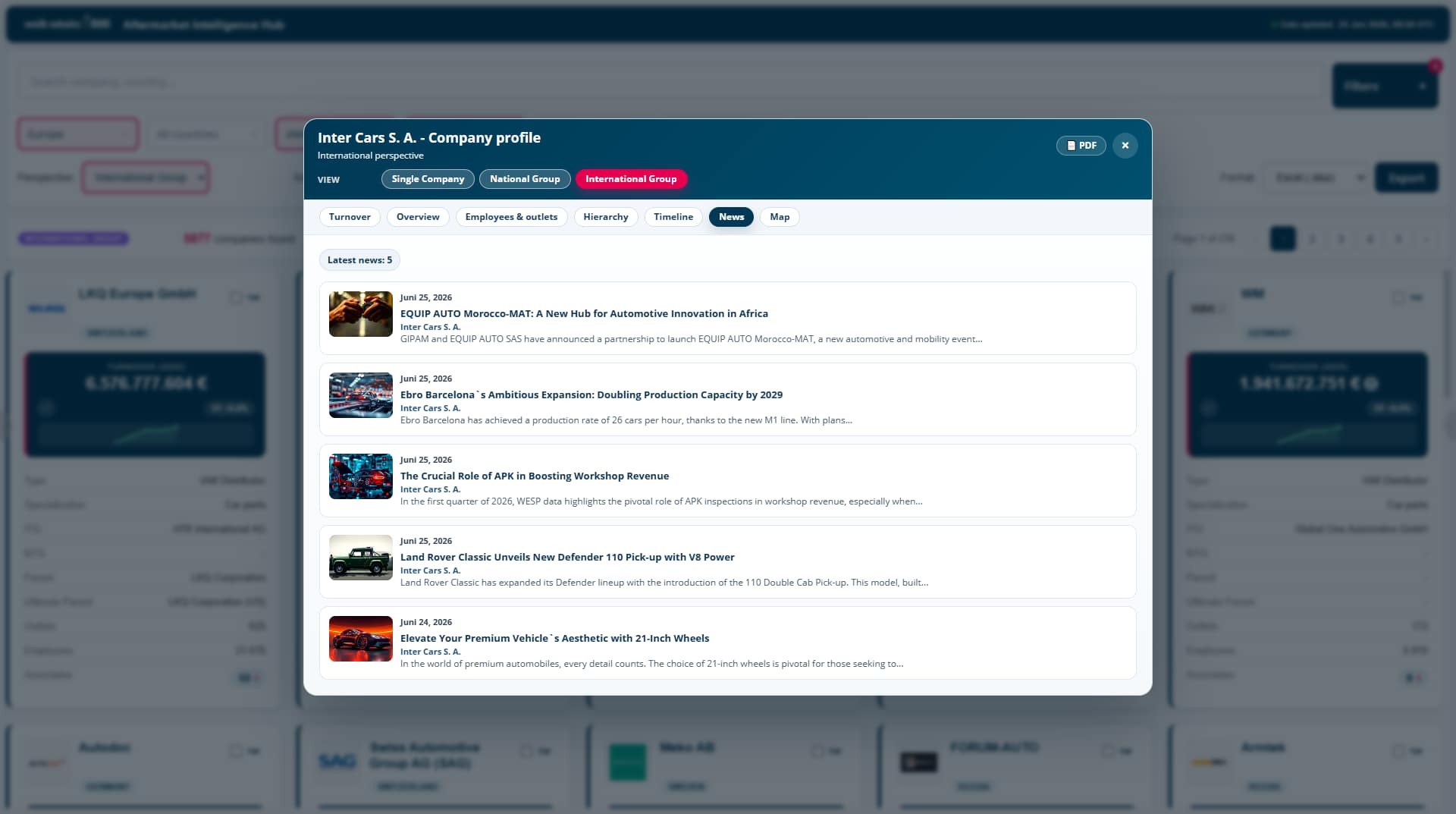Select the International Group view

click(631, 179)
